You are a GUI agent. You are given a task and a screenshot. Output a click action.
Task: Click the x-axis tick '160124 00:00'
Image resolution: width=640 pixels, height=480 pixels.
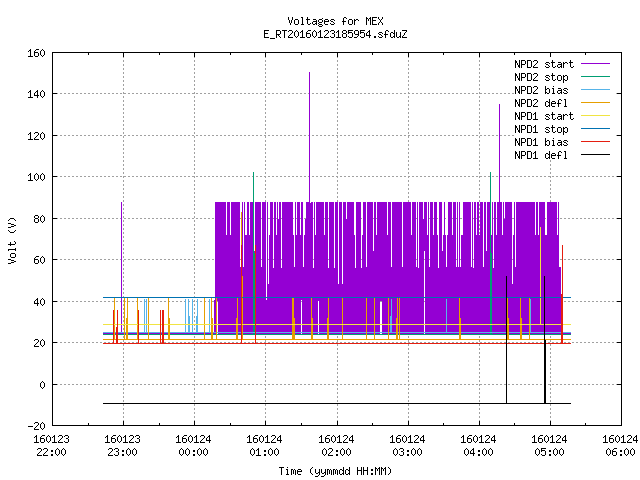[x=193, y=446]
